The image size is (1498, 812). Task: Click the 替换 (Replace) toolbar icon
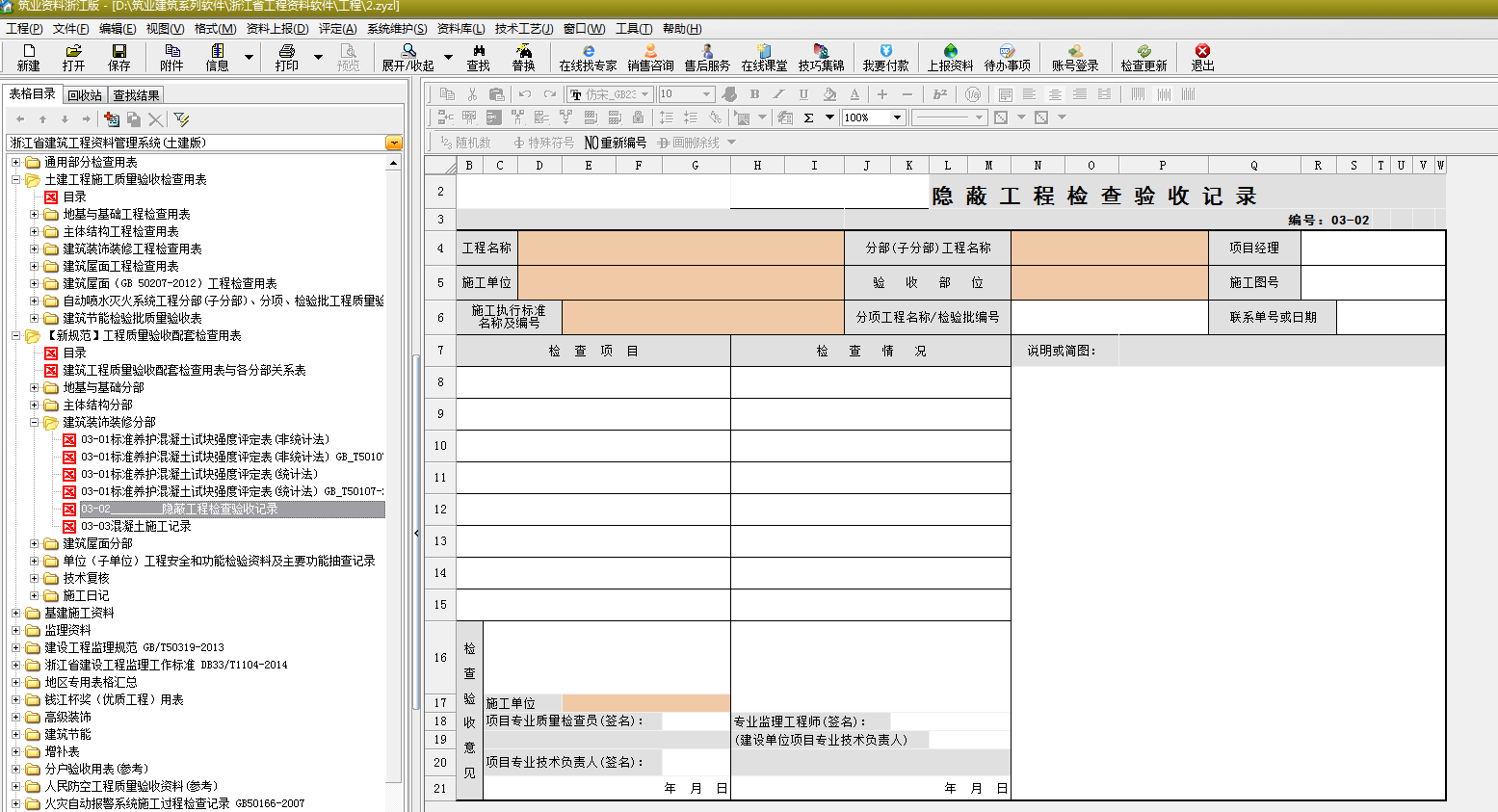(x=523, y=57)
